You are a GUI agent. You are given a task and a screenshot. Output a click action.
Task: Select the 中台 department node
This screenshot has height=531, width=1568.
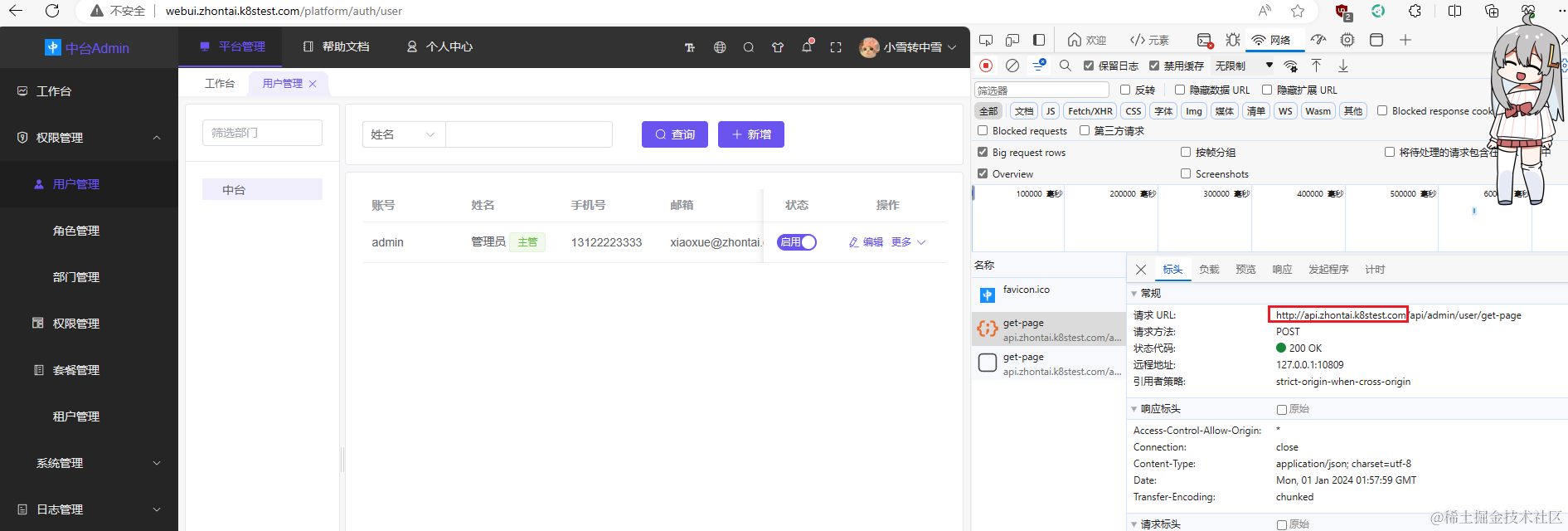[x=262, y=190]
